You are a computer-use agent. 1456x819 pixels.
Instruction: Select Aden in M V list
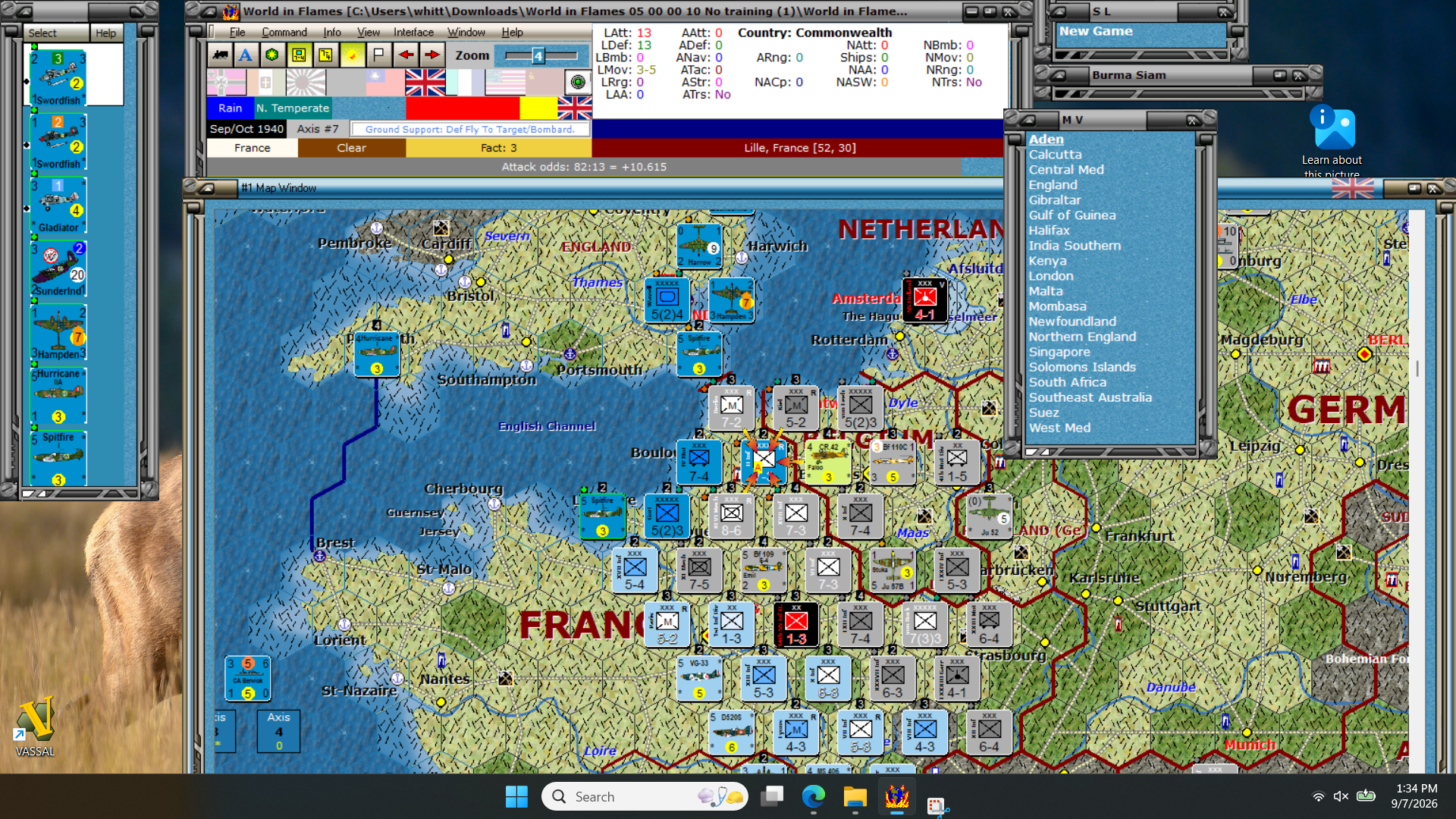coord(1046,139)
